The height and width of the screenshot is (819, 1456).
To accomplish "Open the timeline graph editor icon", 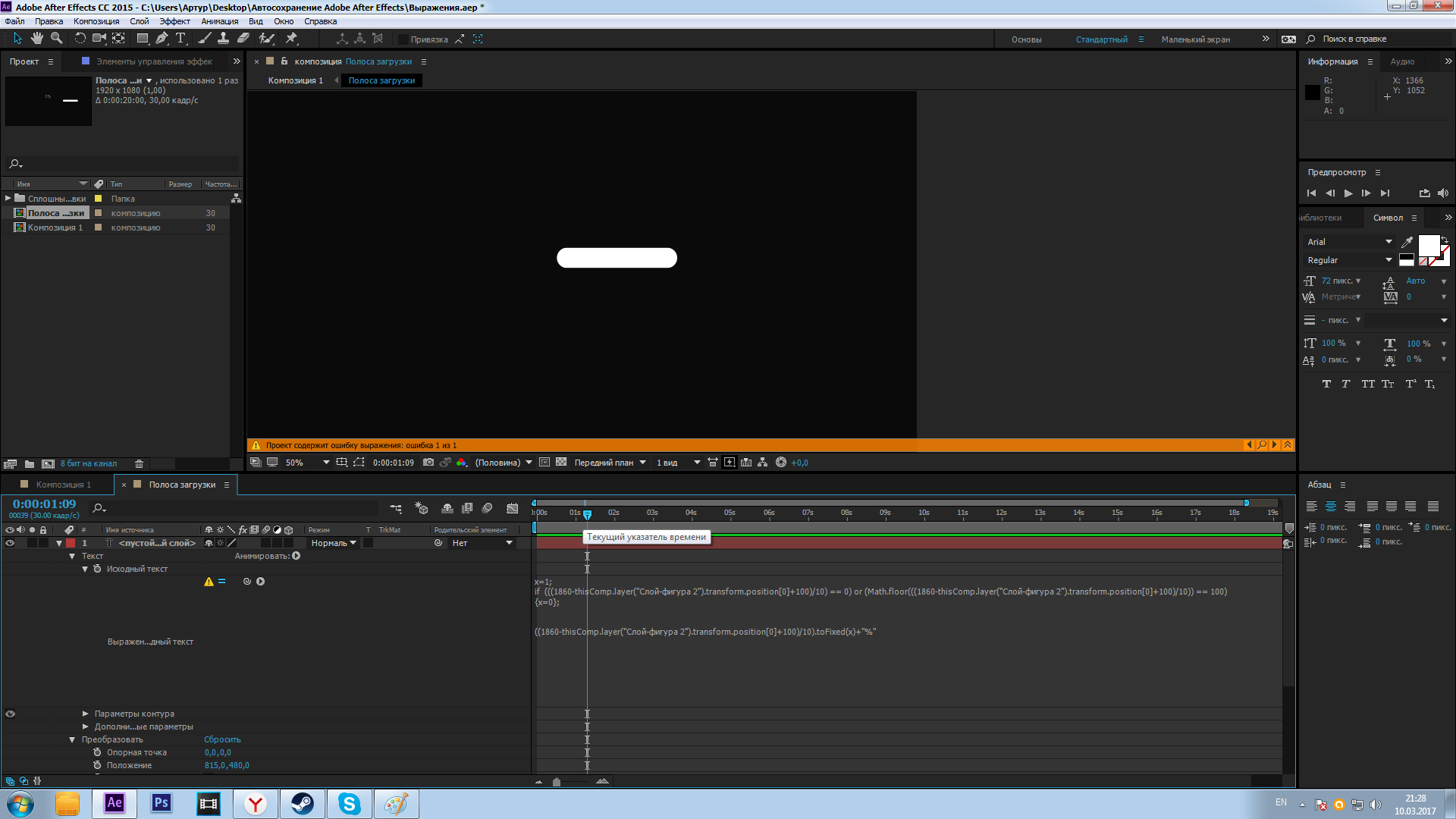I will point(513,508).
